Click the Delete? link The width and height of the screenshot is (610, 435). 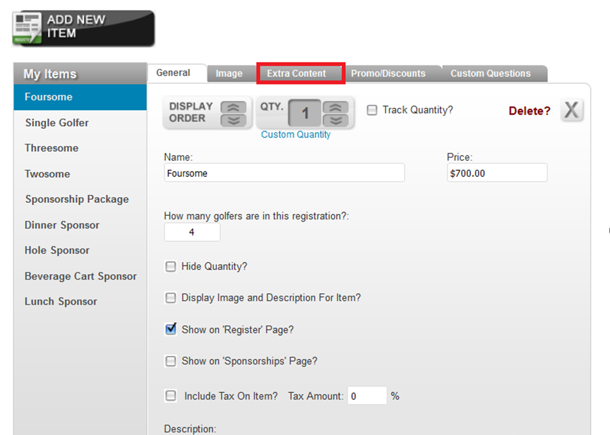(529, 111)
